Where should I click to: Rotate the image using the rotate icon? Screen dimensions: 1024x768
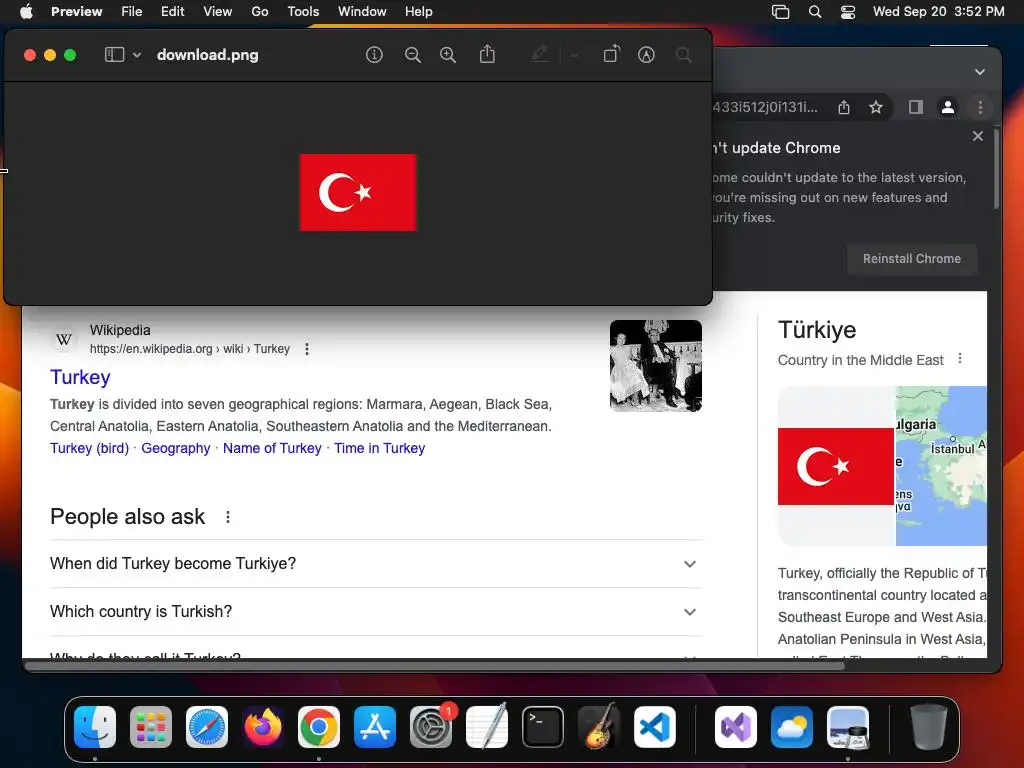(611, 54)
